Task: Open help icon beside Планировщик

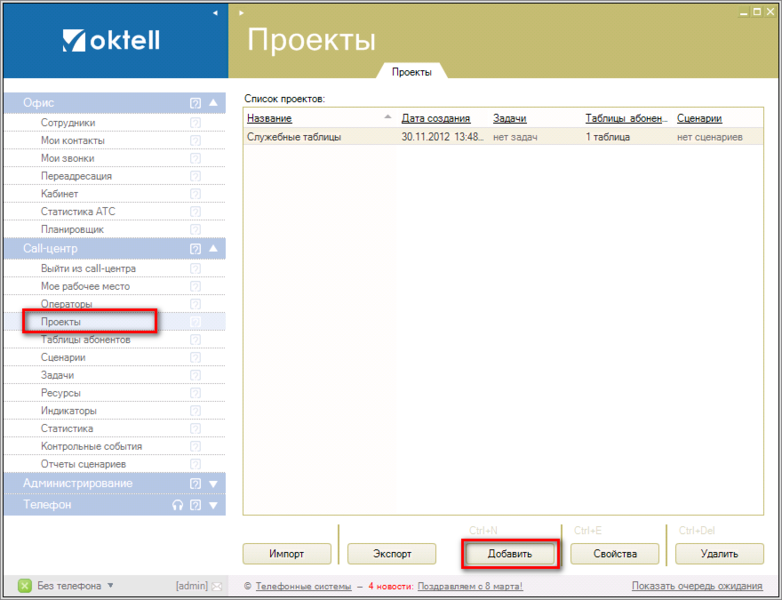Action: (196, 229)
